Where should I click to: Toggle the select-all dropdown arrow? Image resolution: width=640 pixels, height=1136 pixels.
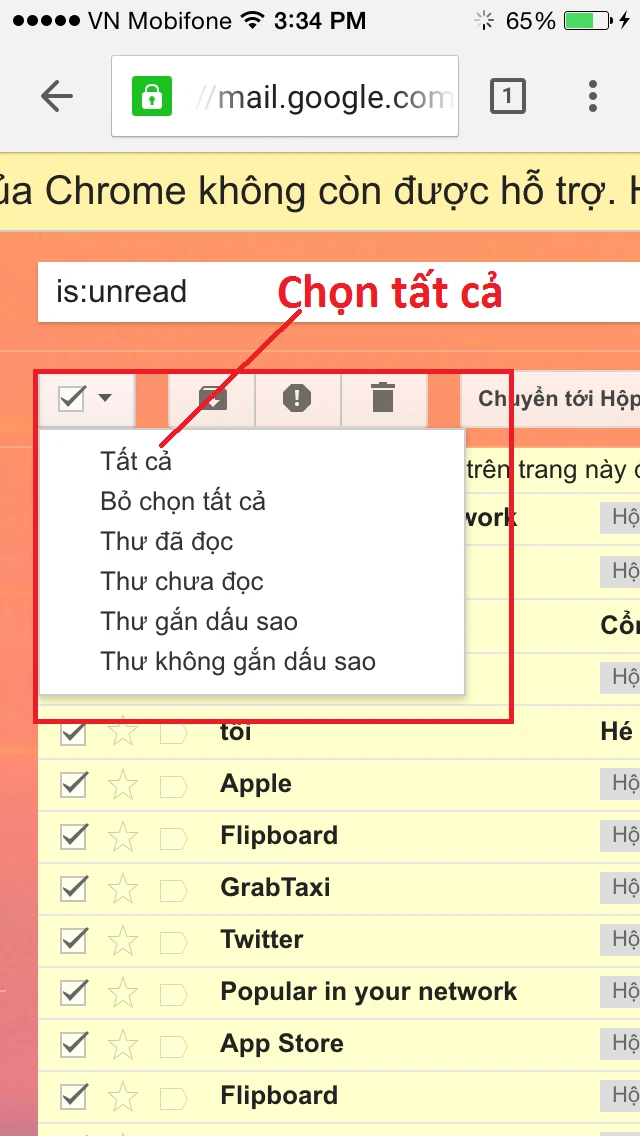105,399
